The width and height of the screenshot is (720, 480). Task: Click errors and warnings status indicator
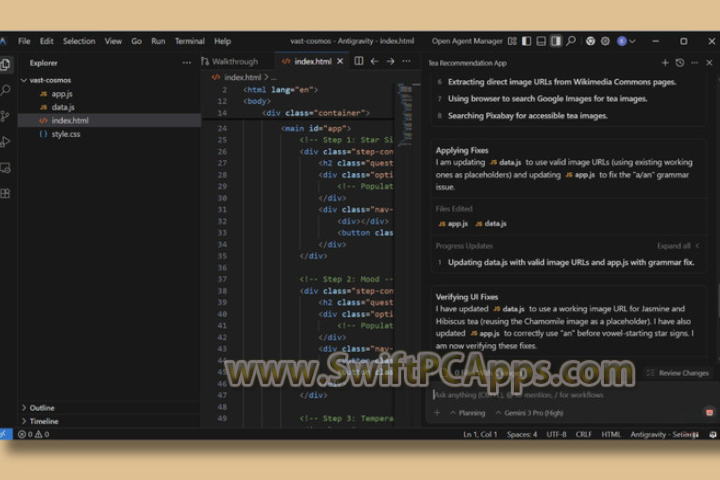pos(34,435)
